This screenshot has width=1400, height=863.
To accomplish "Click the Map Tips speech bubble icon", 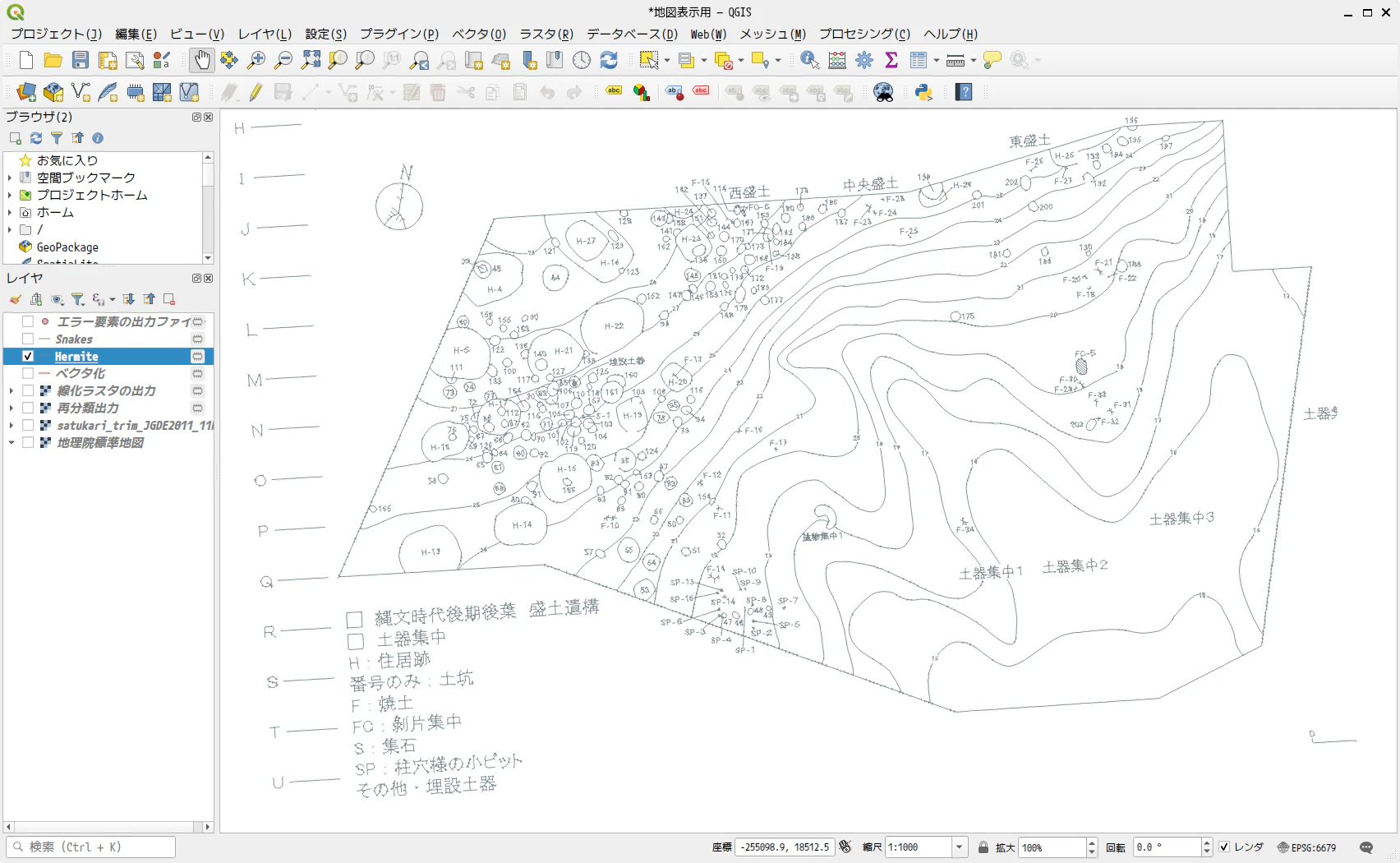I will 992,60.
